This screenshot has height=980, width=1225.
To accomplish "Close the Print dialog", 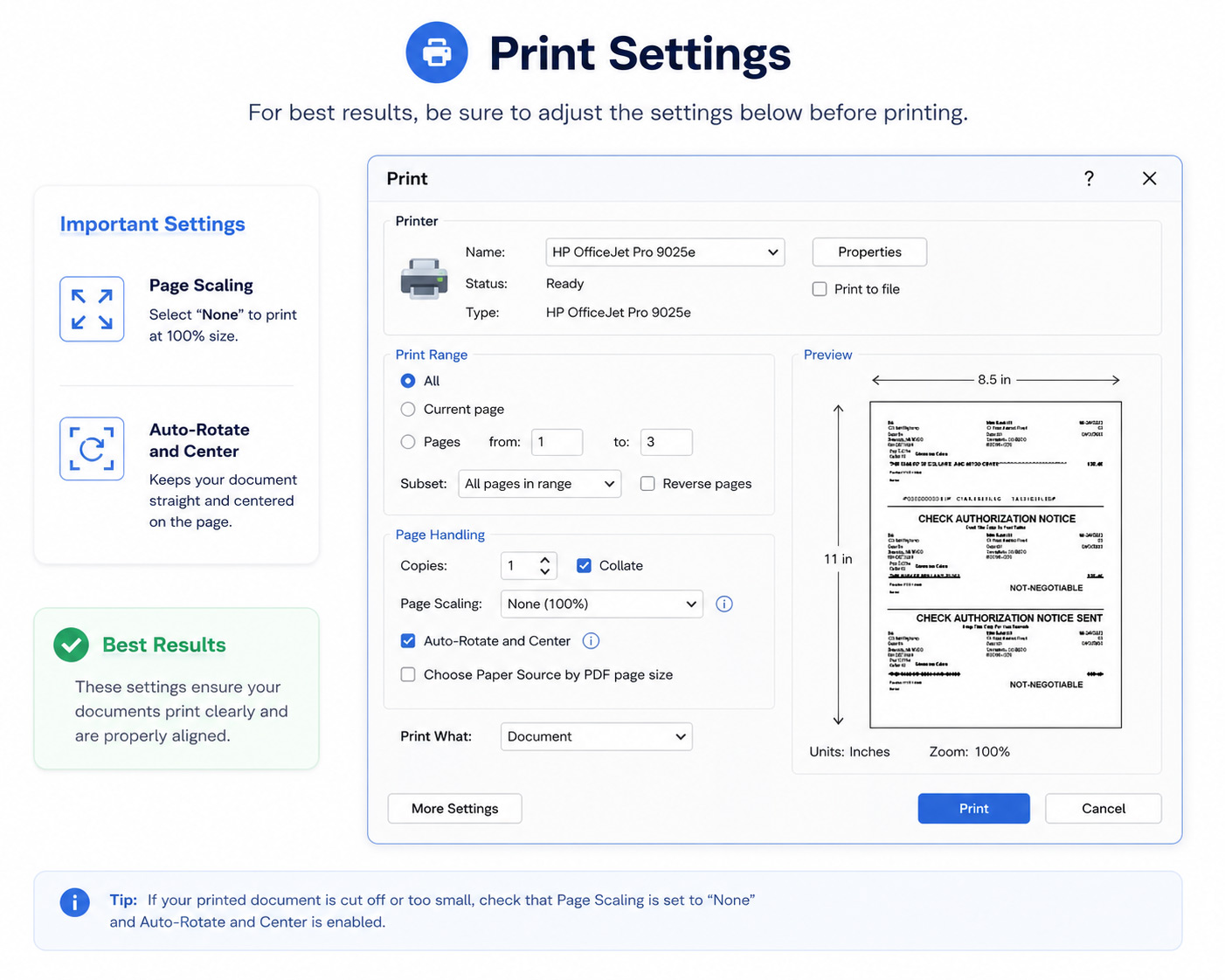I will [1149, 178].
